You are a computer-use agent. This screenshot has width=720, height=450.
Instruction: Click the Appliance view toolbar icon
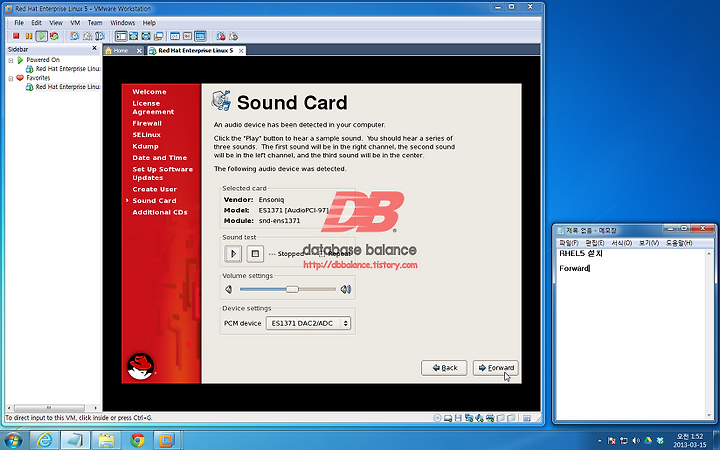[187, 36]
